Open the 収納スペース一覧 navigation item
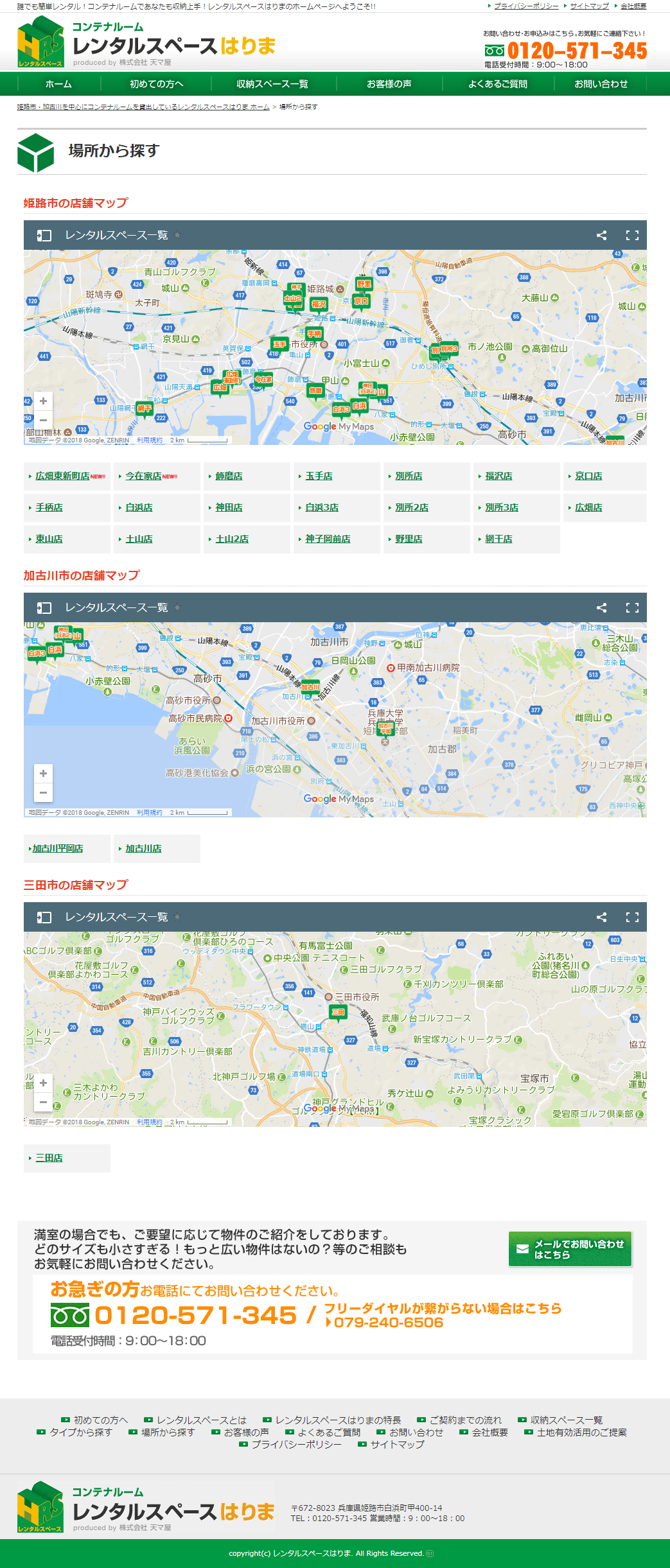The width and height of the screenshot is (670, 1568). (272, 84)
